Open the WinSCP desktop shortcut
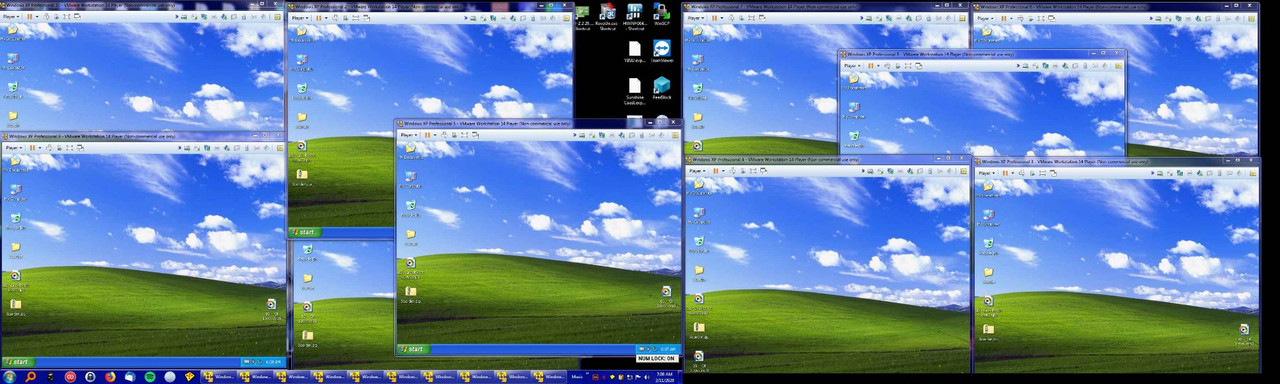 pyautogui.click(x=661, y=15)
